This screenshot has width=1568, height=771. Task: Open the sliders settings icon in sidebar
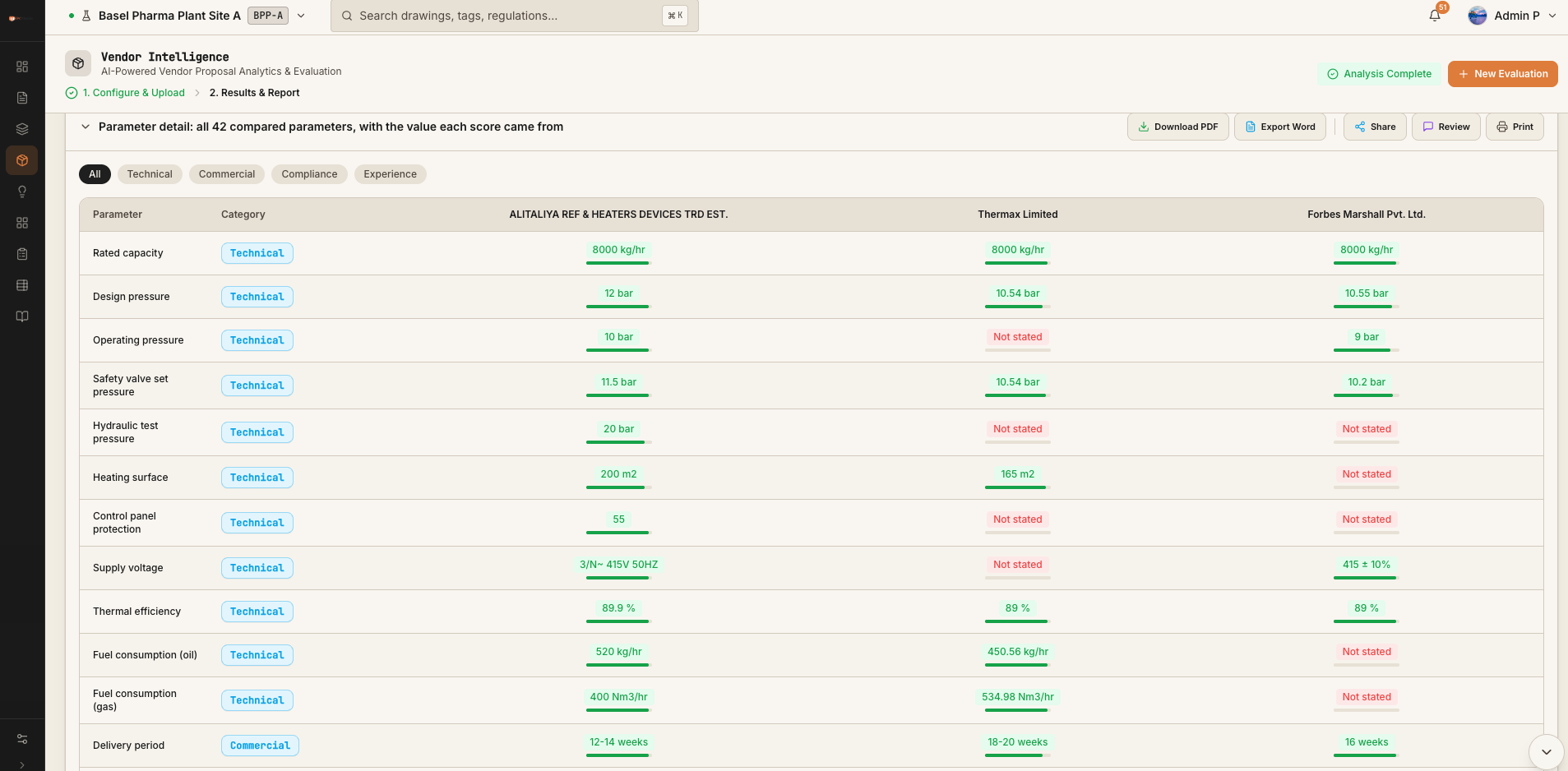tap(22, 739)
